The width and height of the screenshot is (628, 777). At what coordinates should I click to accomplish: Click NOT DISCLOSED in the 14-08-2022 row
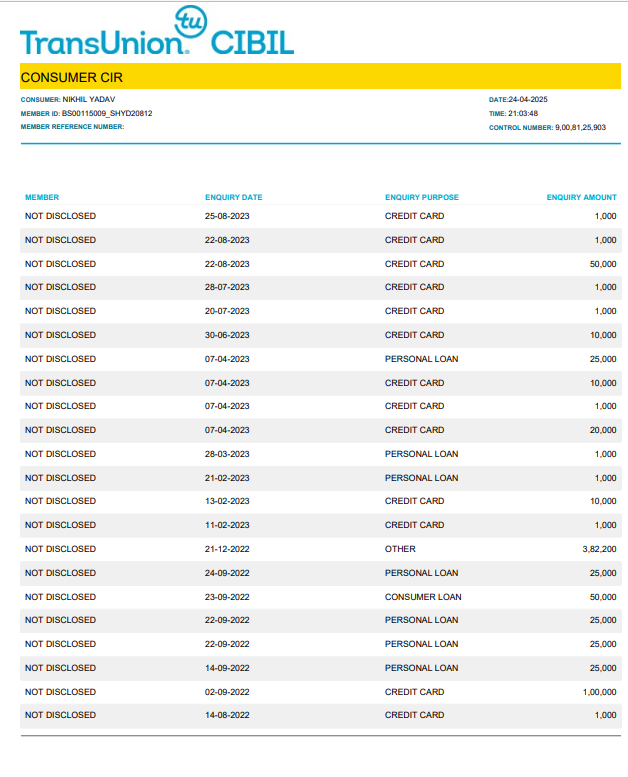point(60,715)
